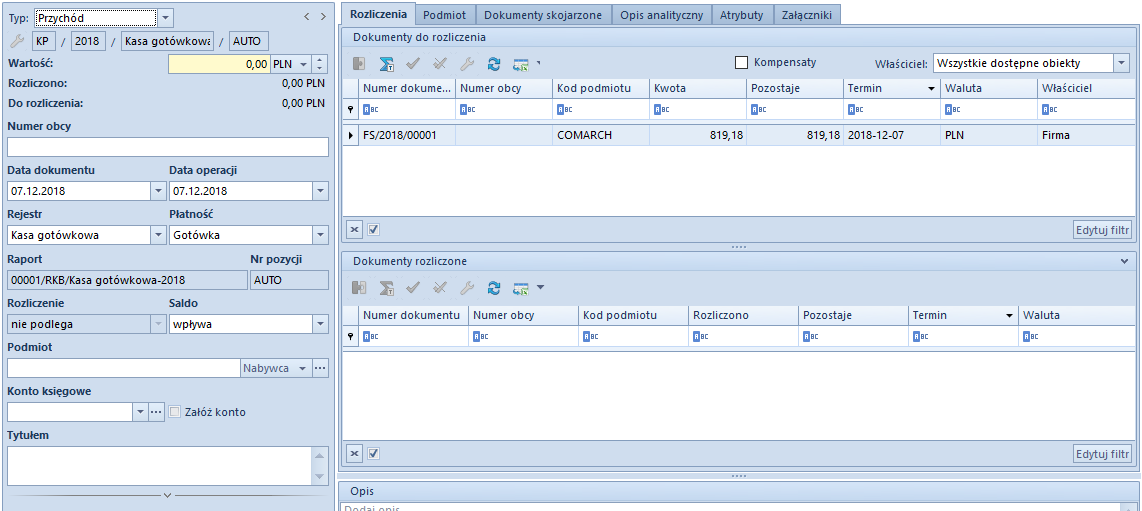Click the export to spreadsheet icon in Dokumenty rozliczone
This screenshot has height=511, width=1142.
coord(520,288)
